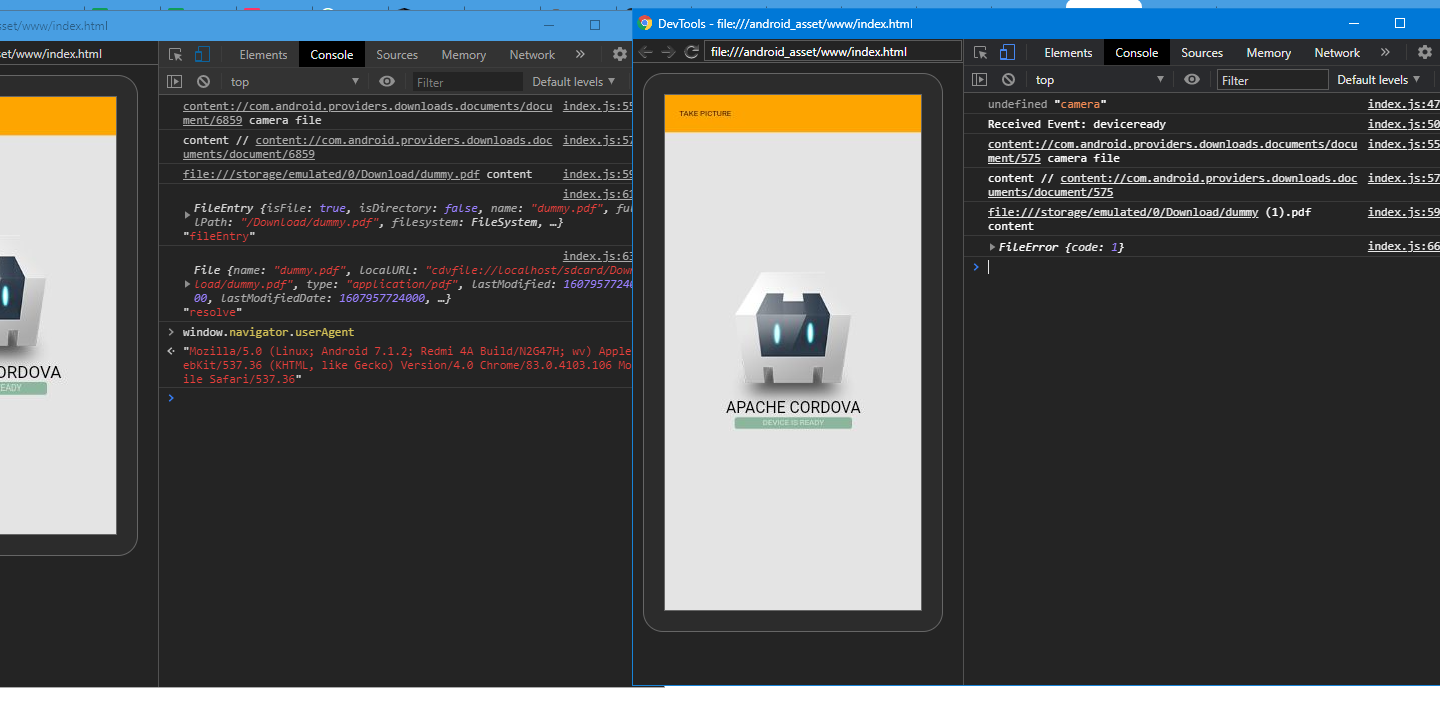1440x703 pixels.
Task: Click the Filter field in right DevTools console
Action: (1272, 80)
